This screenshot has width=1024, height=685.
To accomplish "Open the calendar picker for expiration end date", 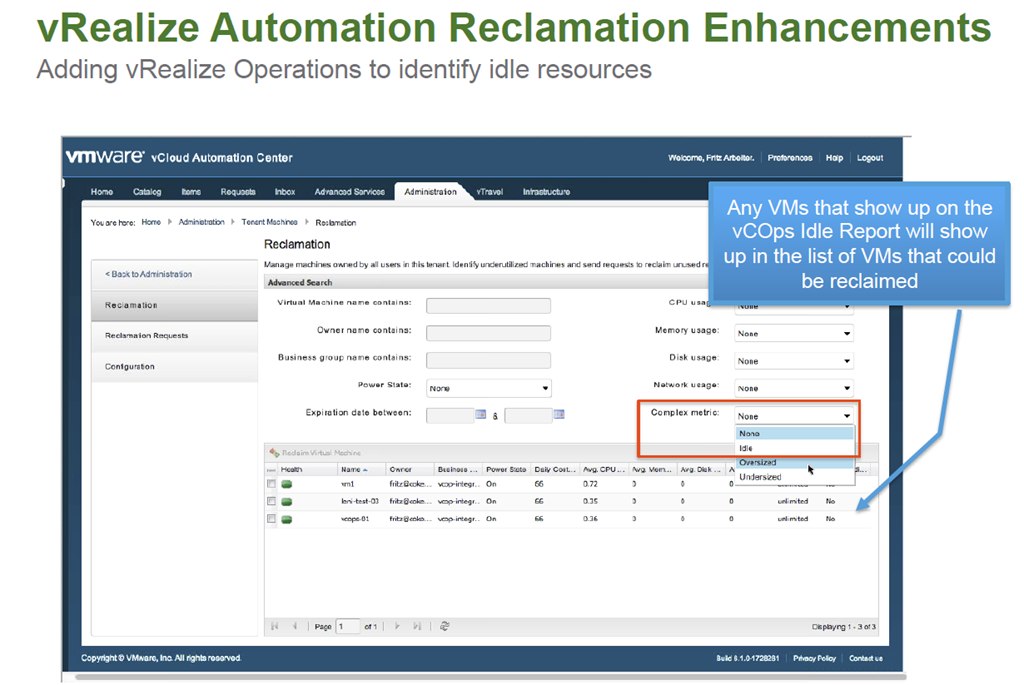I will click(559, 415).
